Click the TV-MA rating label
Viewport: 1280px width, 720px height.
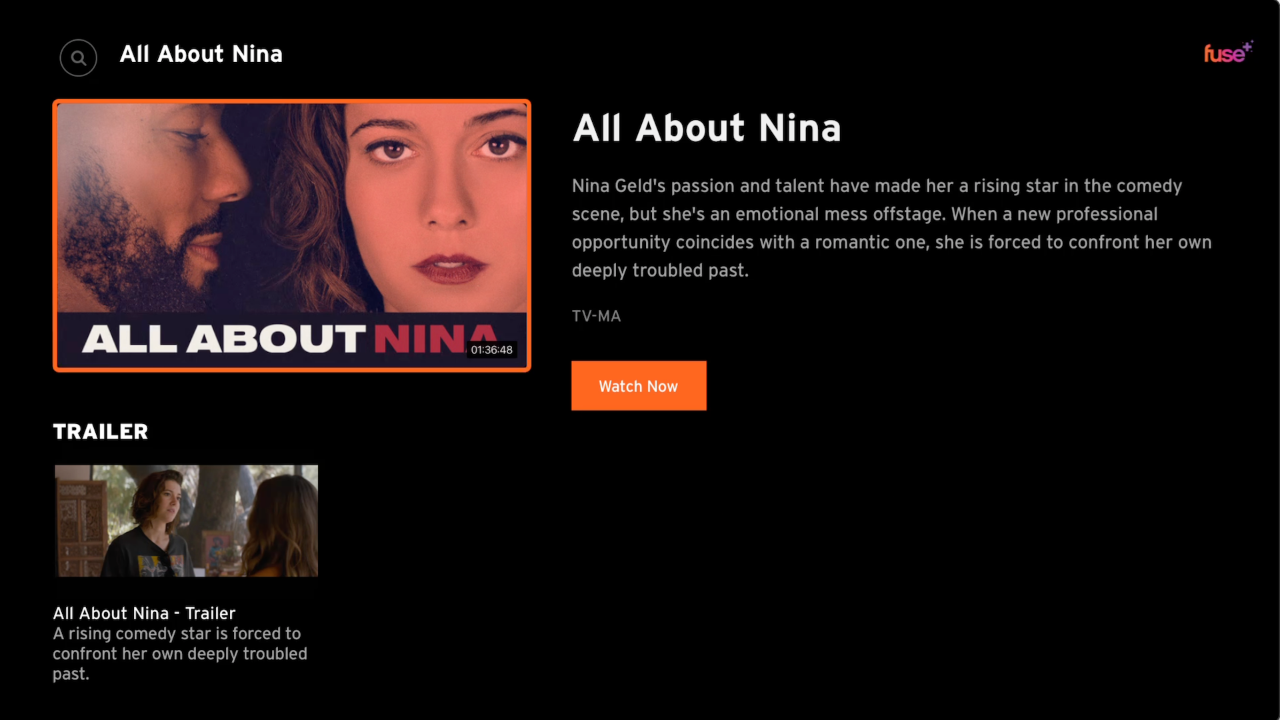pos(596,316)
